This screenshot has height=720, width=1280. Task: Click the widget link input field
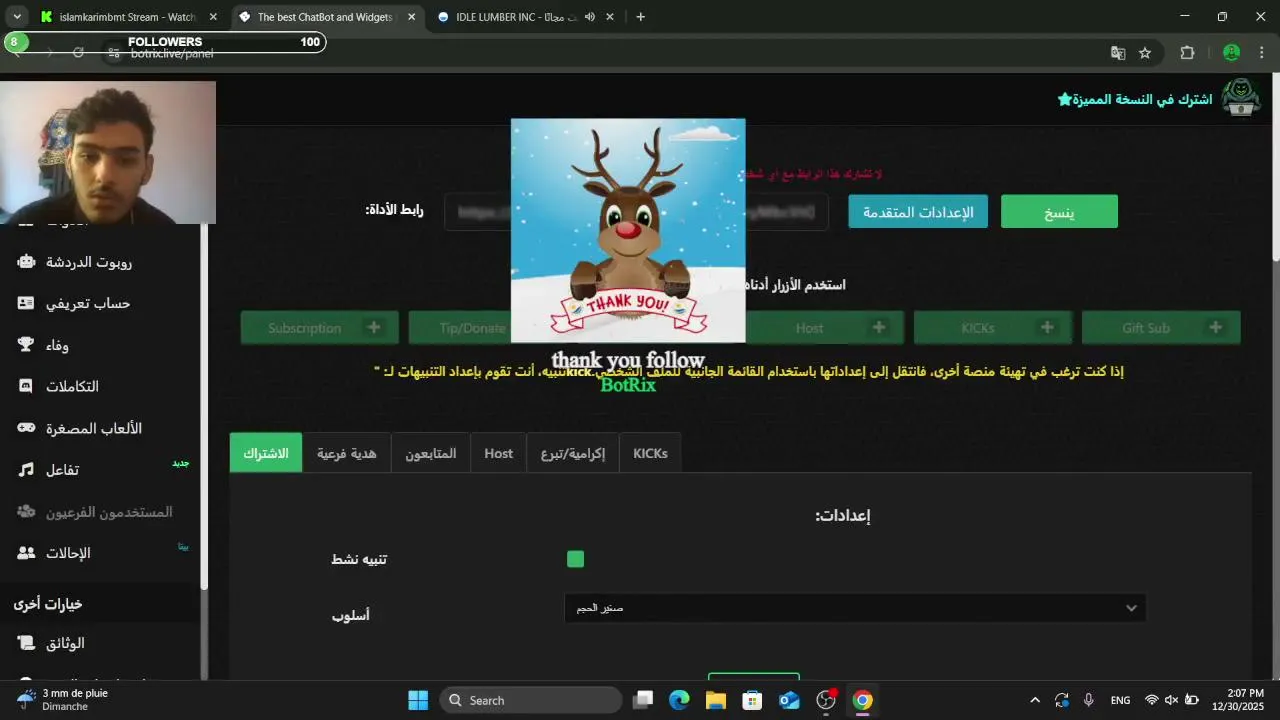click(x=636, y=211)
